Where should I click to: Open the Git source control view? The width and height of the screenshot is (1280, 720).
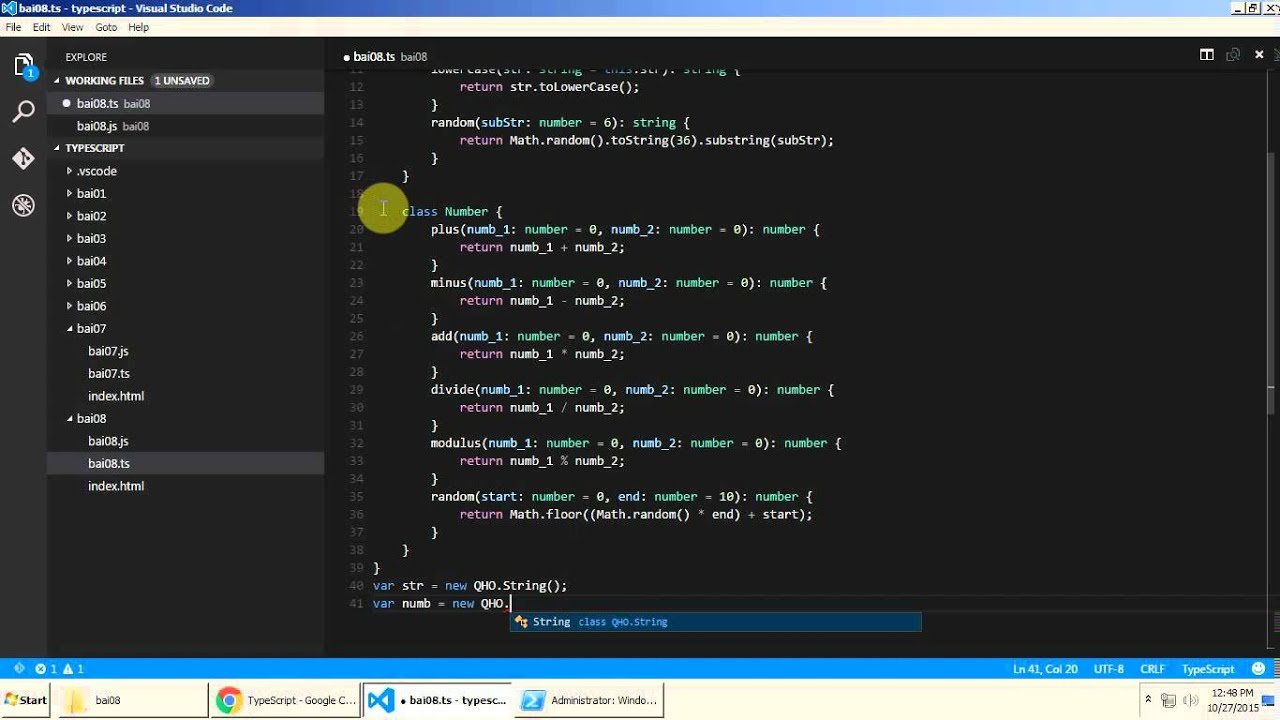click(23, 158)
